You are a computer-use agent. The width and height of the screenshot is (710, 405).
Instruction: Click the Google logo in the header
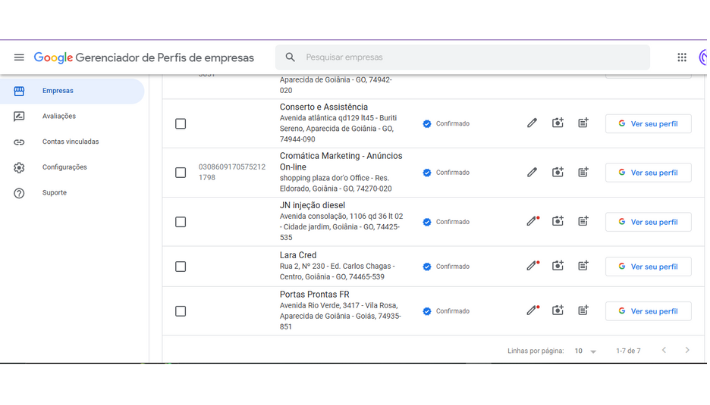(53, 58)
